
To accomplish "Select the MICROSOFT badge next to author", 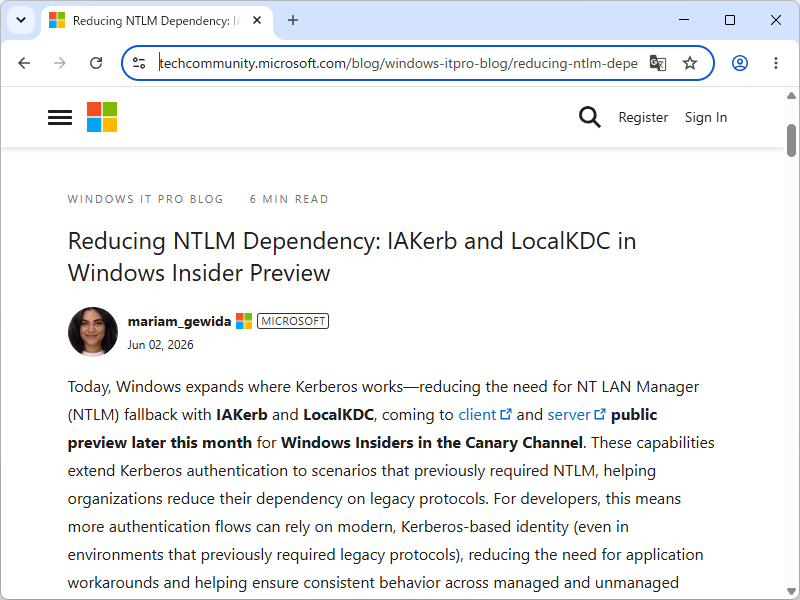I will [x=293, y=321].
